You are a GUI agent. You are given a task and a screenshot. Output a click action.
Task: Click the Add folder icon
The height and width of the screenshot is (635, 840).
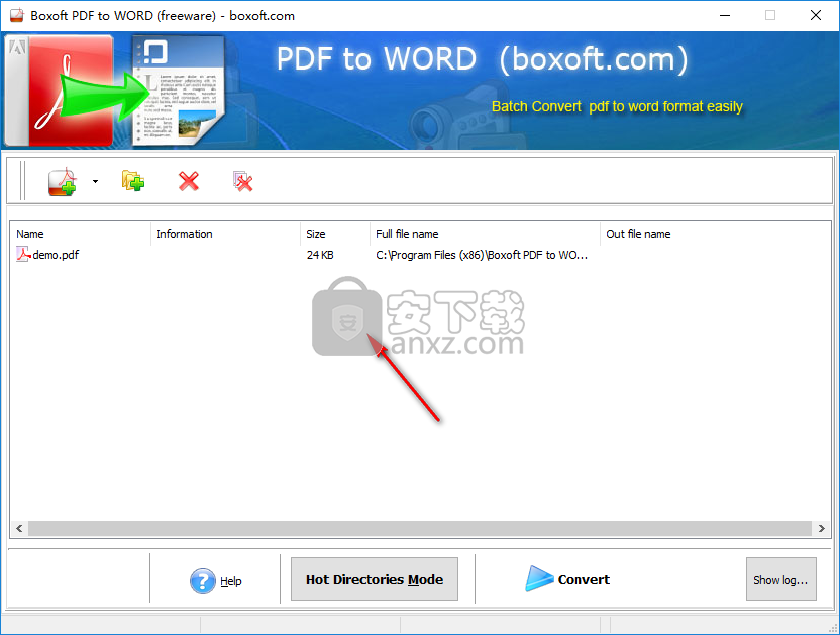[133, 181]
